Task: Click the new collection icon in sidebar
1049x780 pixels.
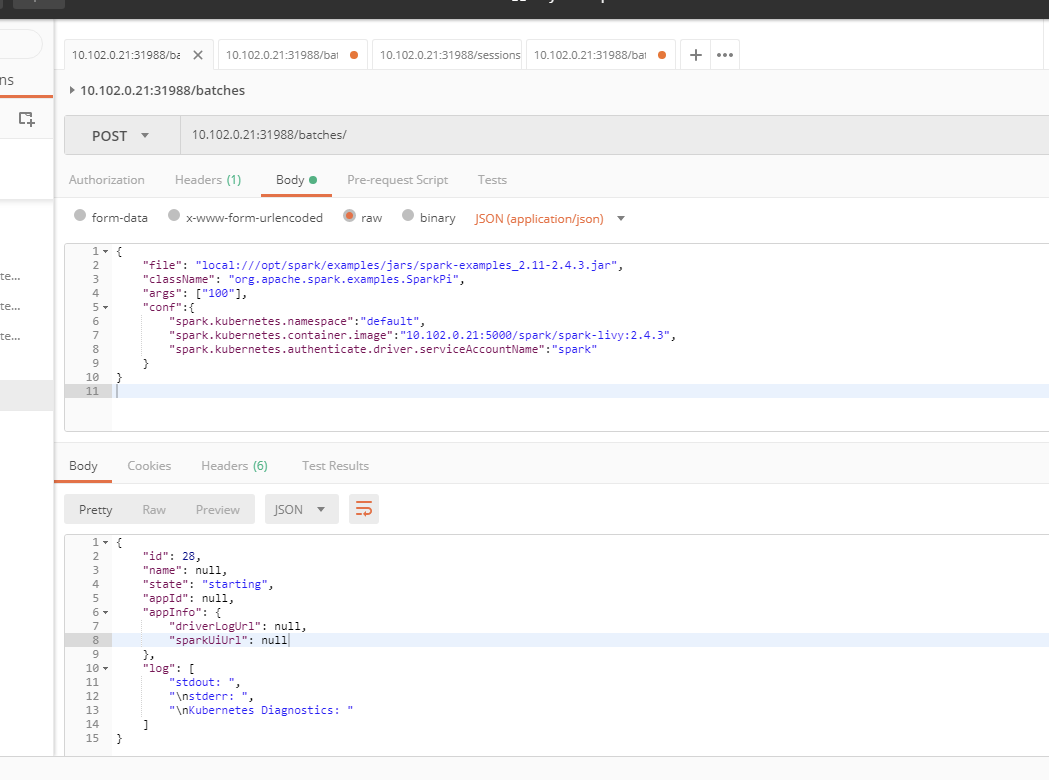Action: pos(27,119)
